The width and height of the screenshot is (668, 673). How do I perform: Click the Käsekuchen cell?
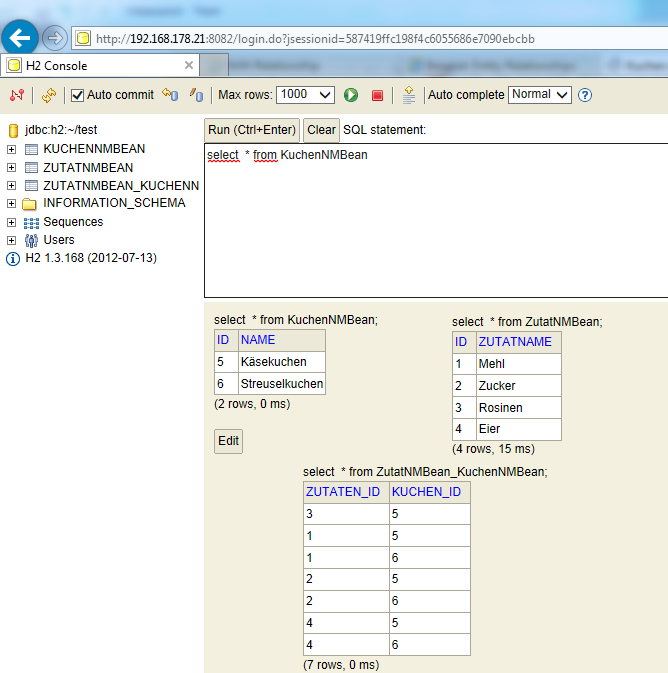click(282, 362)
